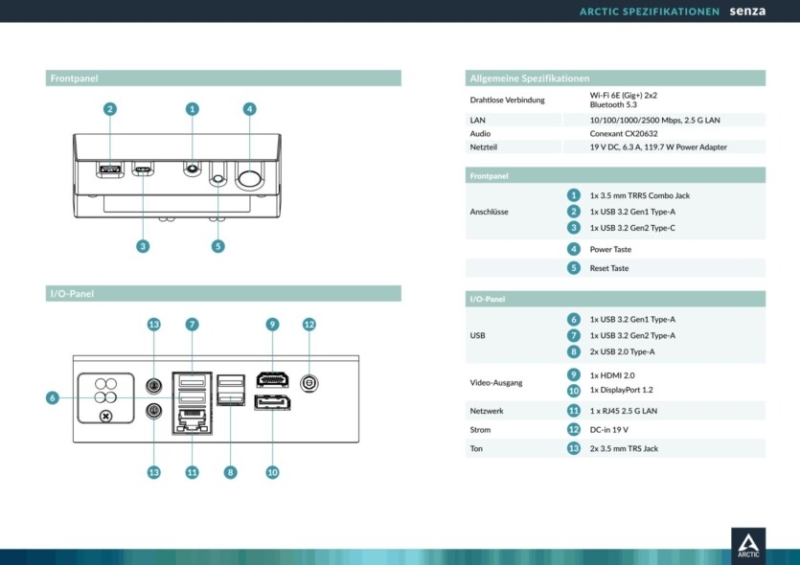800x565 pixels.
Task: Click the '1 x RJ45 2.5 G LAN' entry
Action: (x=623, y=411)
